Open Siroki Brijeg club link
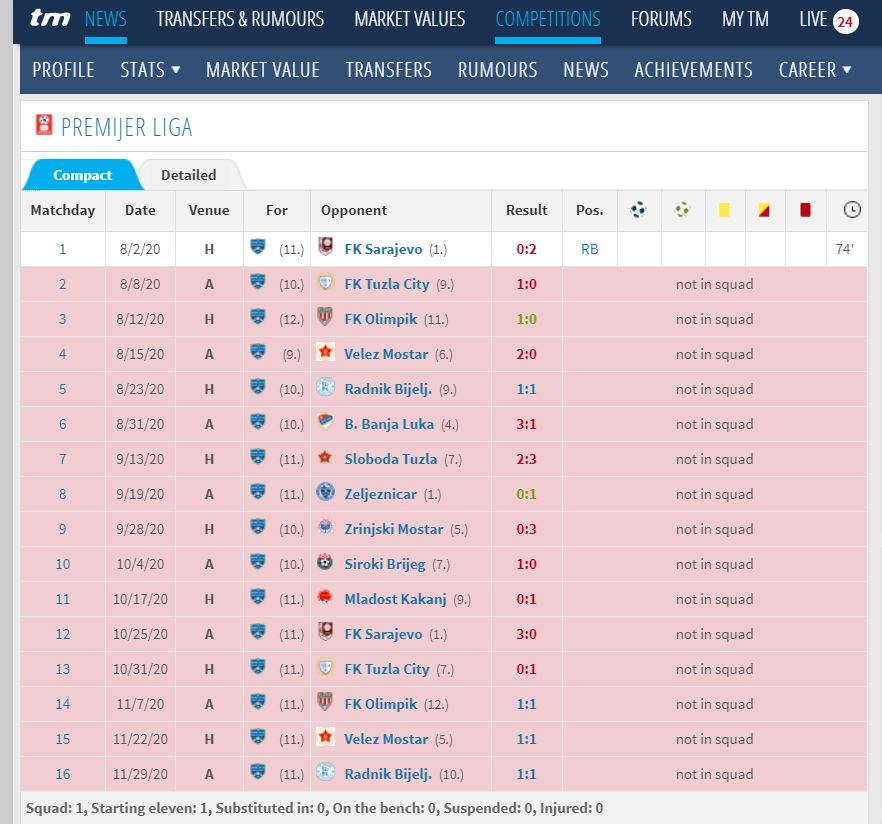882x824 pixels. [x=385, y=564]
